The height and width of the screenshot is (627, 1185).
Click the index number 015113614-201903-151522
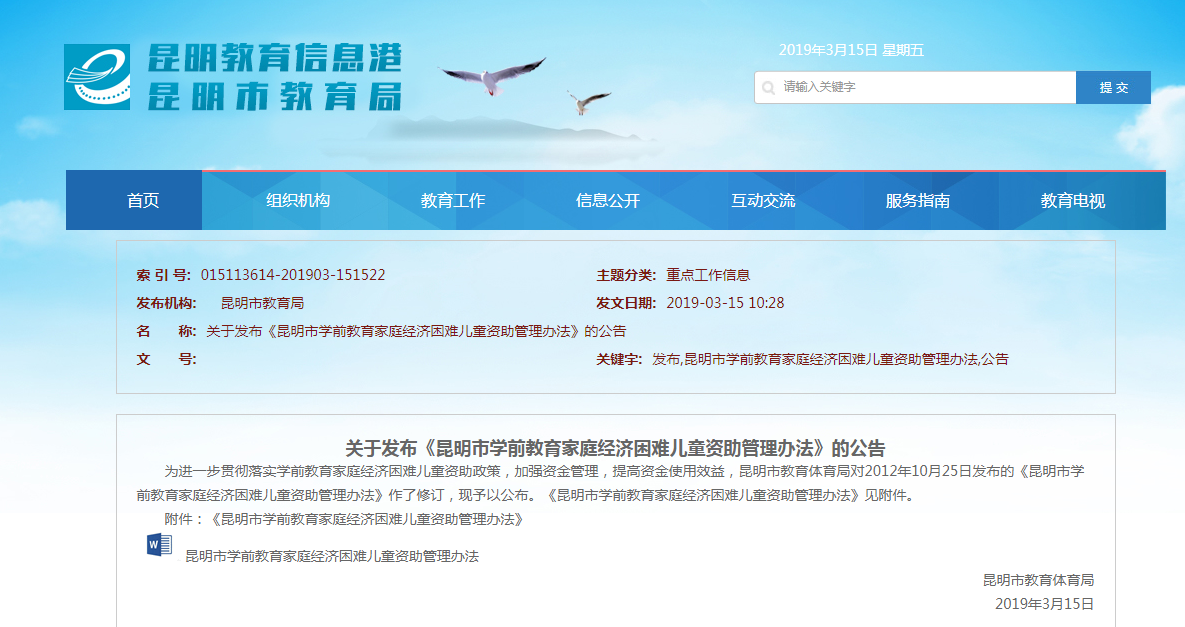click(x=293, y=275)
